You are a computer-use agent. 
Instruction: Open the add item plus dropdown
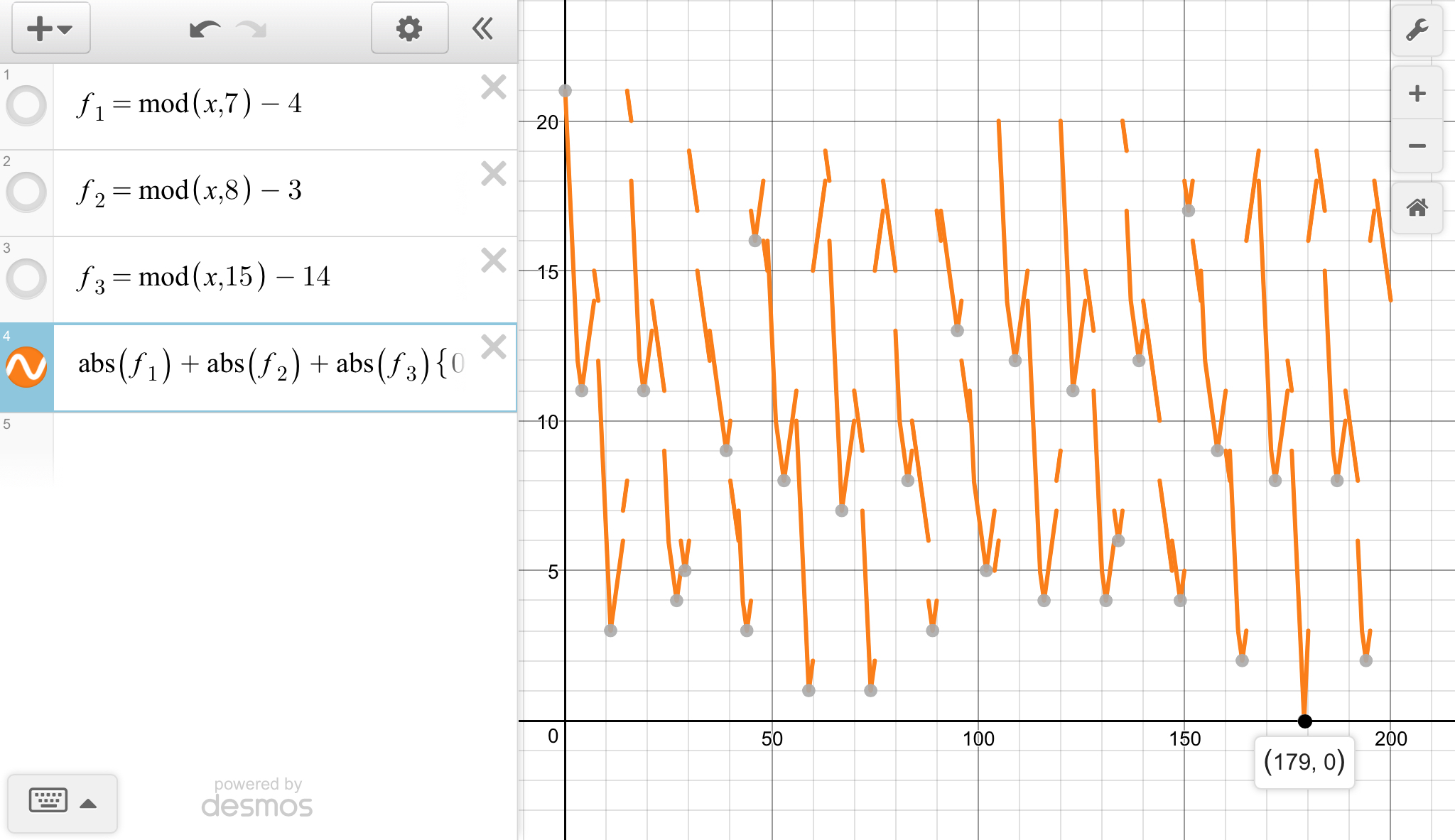pyautogui.click(x=50, y=29)
